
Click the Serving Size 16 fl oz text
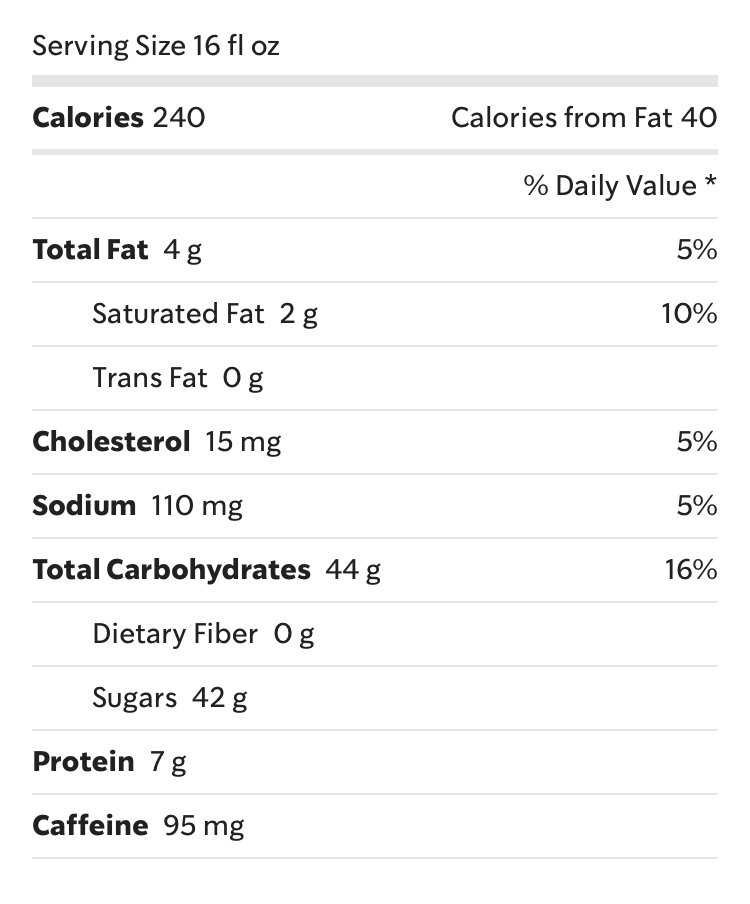click(x=156, y=46)
